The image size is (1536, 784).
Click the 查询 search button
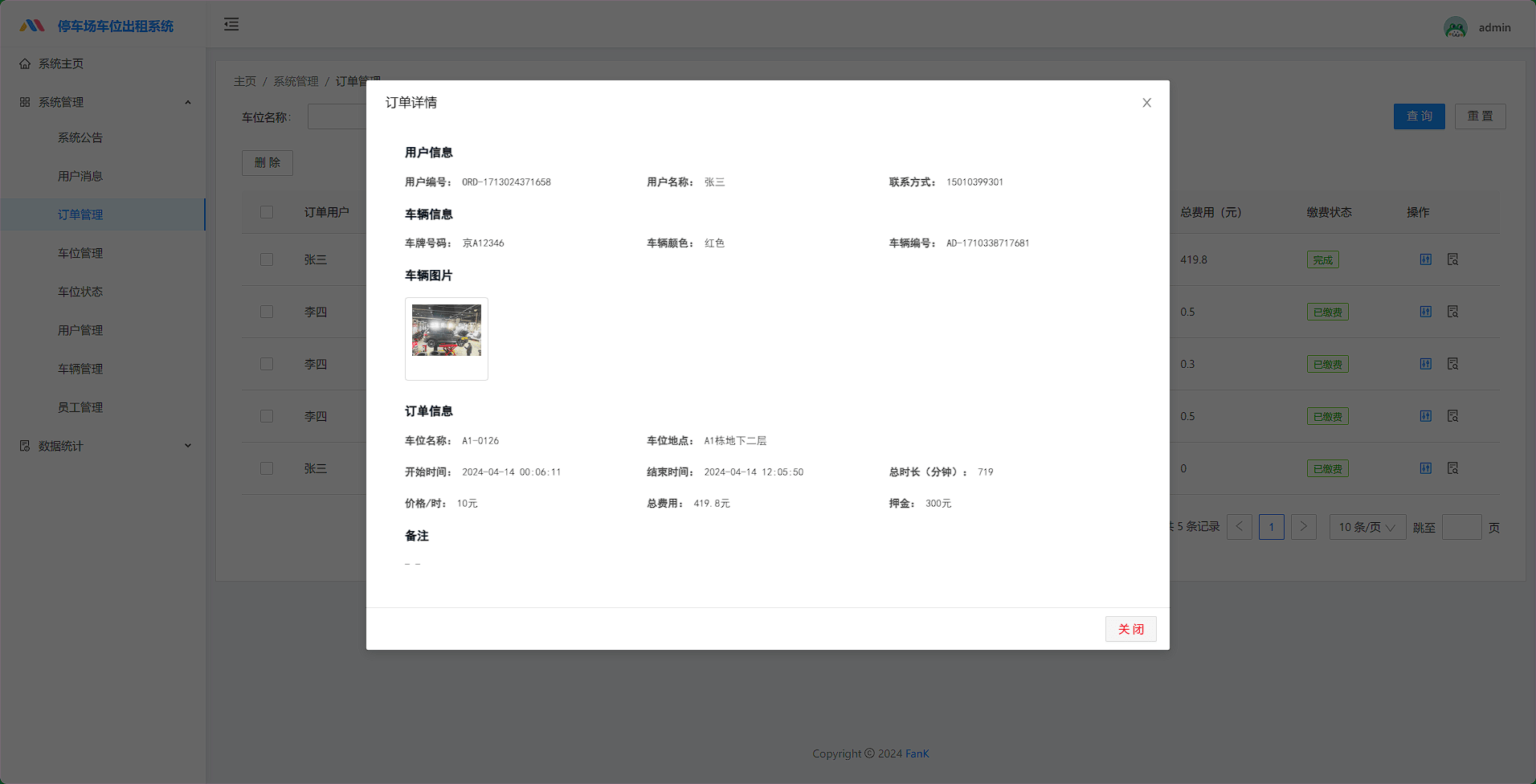click(x=1419, y=116)
